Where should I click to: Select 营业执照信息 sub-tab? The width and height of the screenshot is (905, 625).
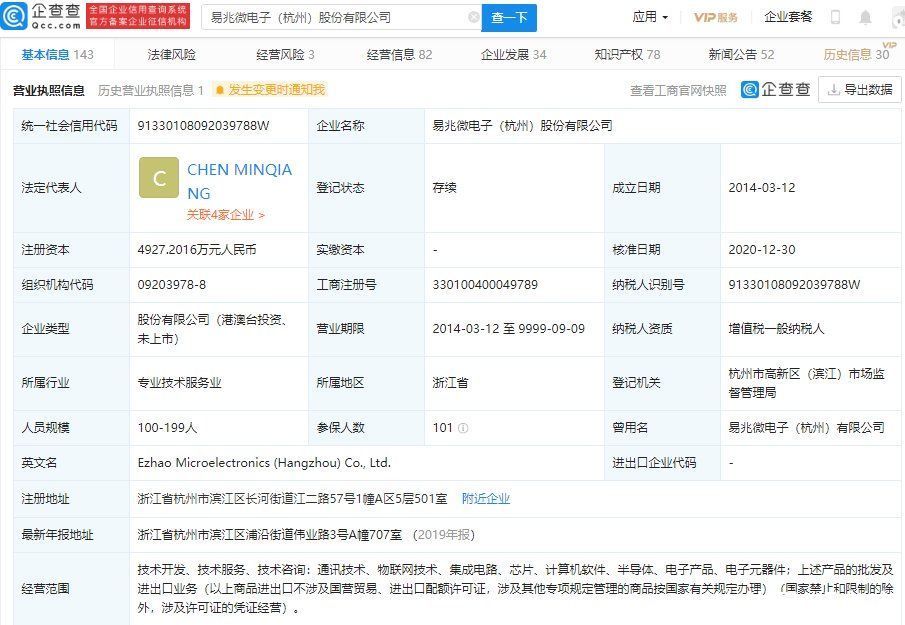tap(48, 91)
